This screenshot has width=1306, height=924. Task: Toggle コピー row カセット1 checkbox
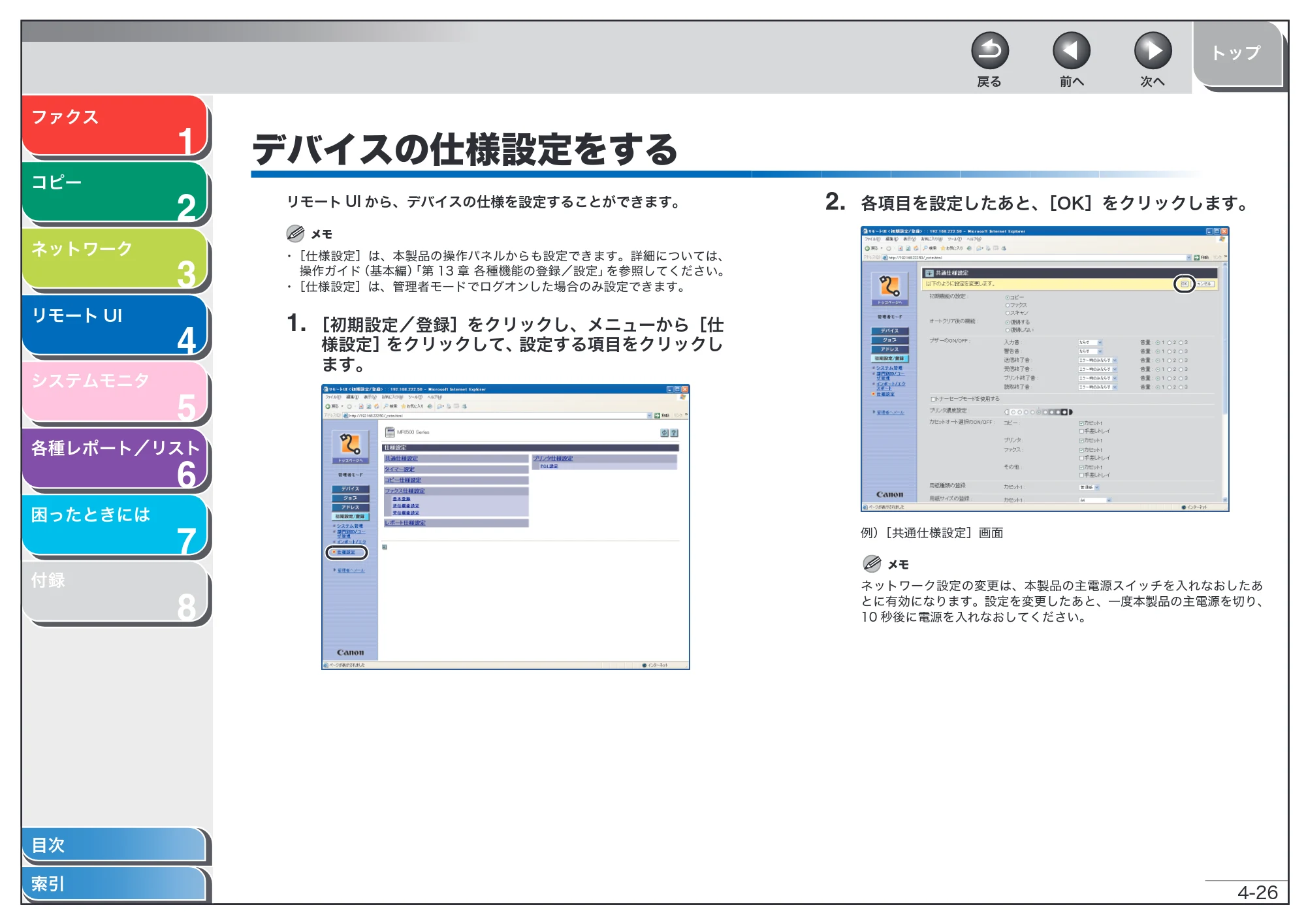point(1081,423)
